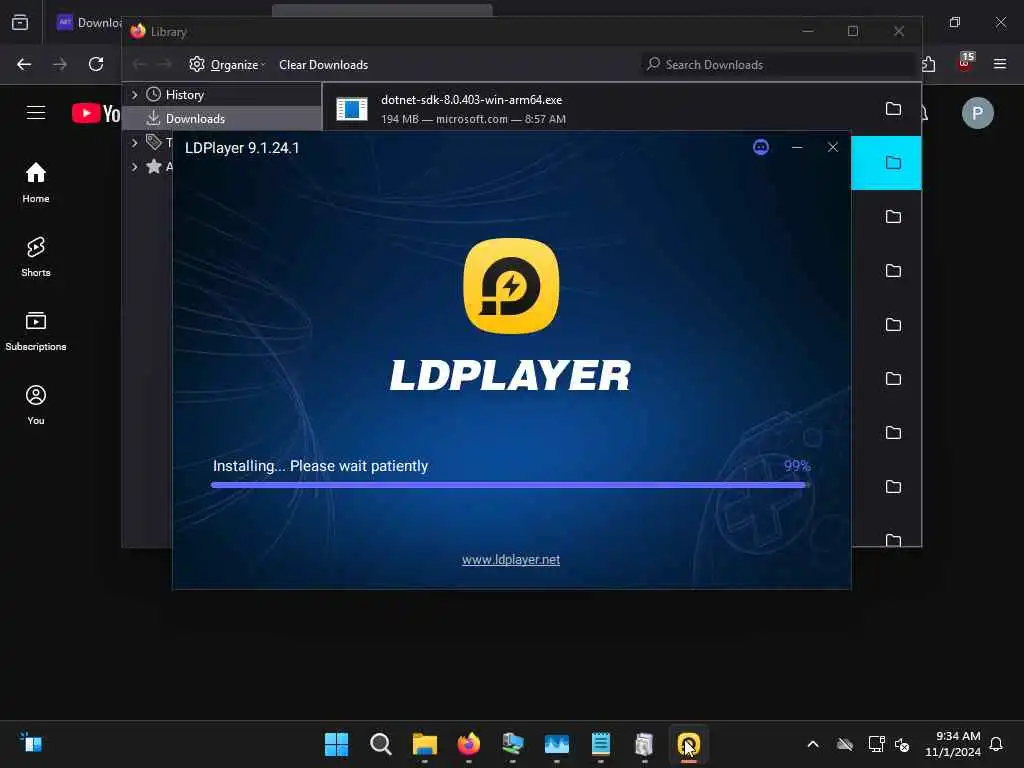This screenshot has height=768, width=1024.
Task: Open www.ldplayer.net link in installer
Action: (511, 560)
